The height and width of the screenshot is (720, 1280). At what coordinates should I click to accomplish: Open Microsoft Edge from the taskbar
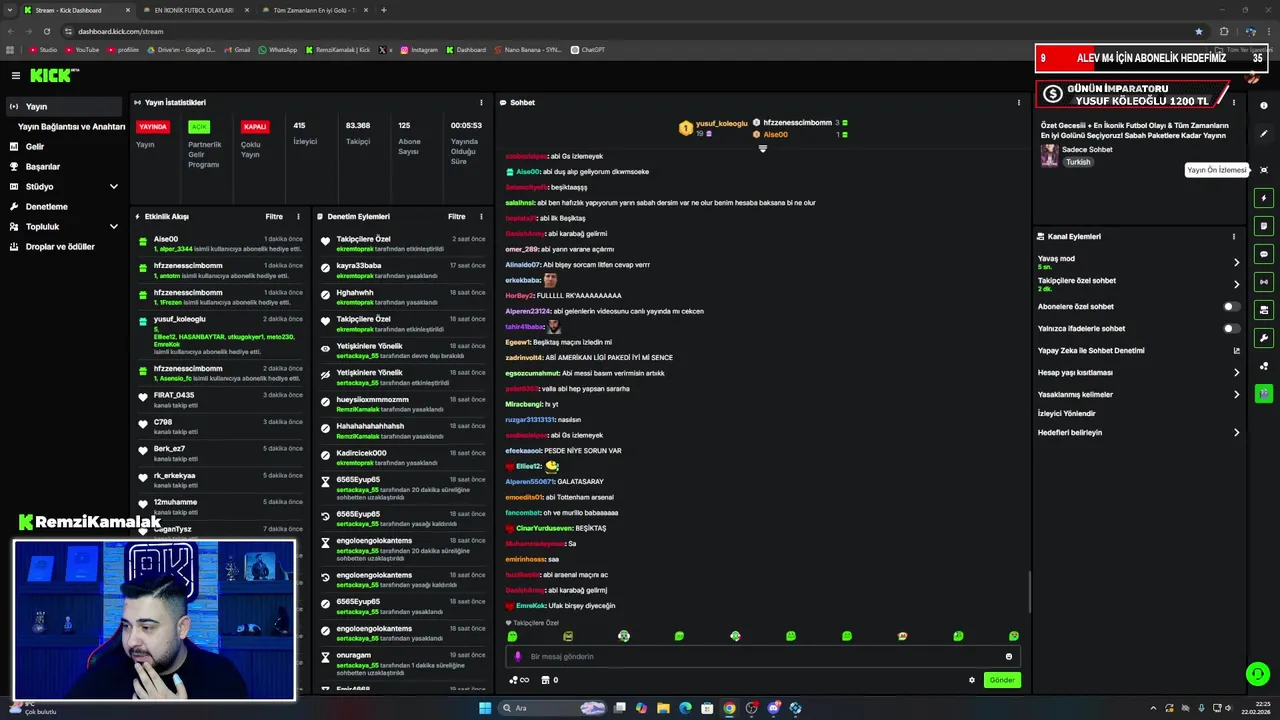pos(685,708)
